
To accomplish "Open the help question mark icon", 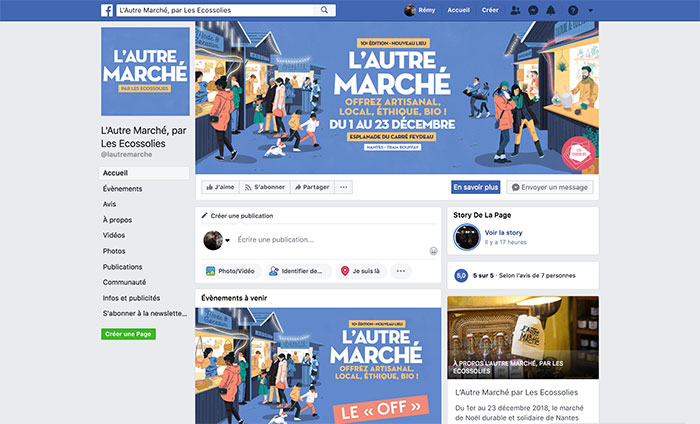I will [x=573, y=10].
